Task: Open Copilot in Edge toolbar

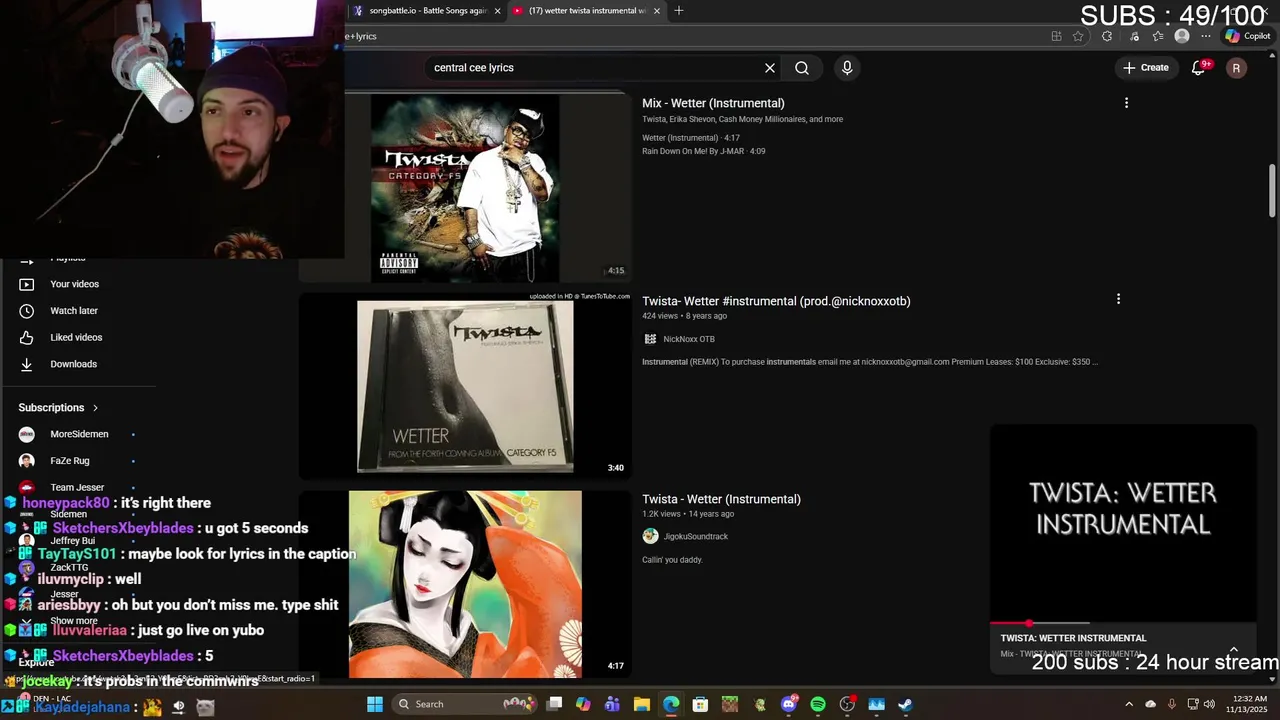Action: click(x=1247, y=36)
